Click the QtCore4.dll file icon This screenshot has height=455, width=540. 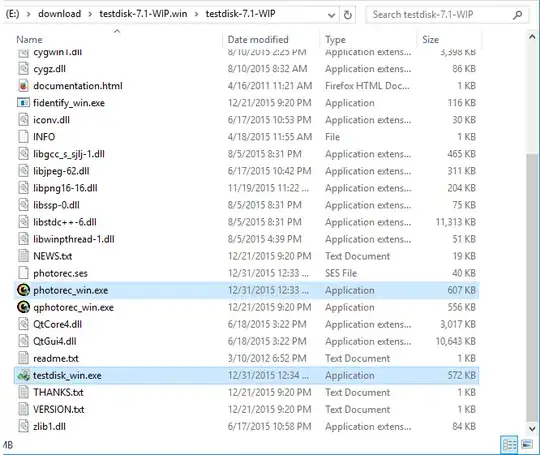(23, 324)
